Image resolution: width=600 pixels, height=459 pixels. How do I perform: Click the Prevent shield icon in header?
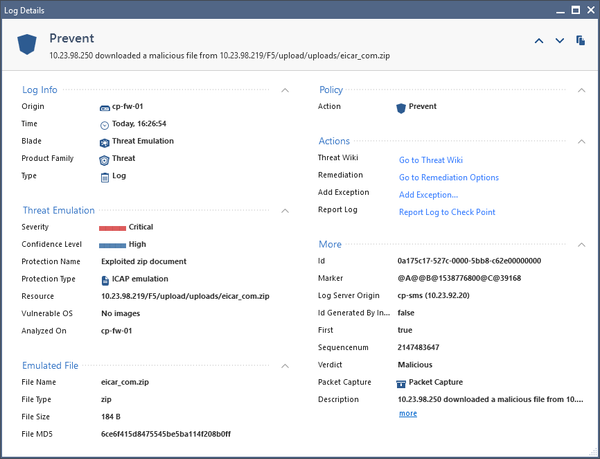27,43
